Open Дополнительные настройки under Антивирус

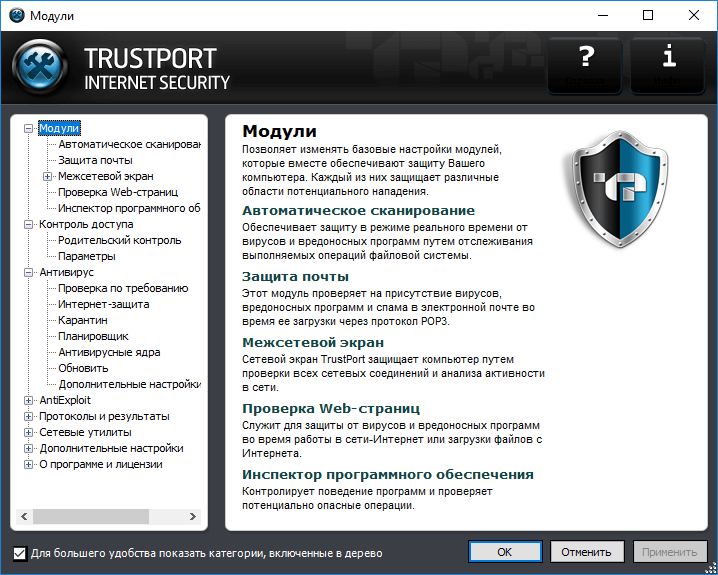(x=130, y=385)
